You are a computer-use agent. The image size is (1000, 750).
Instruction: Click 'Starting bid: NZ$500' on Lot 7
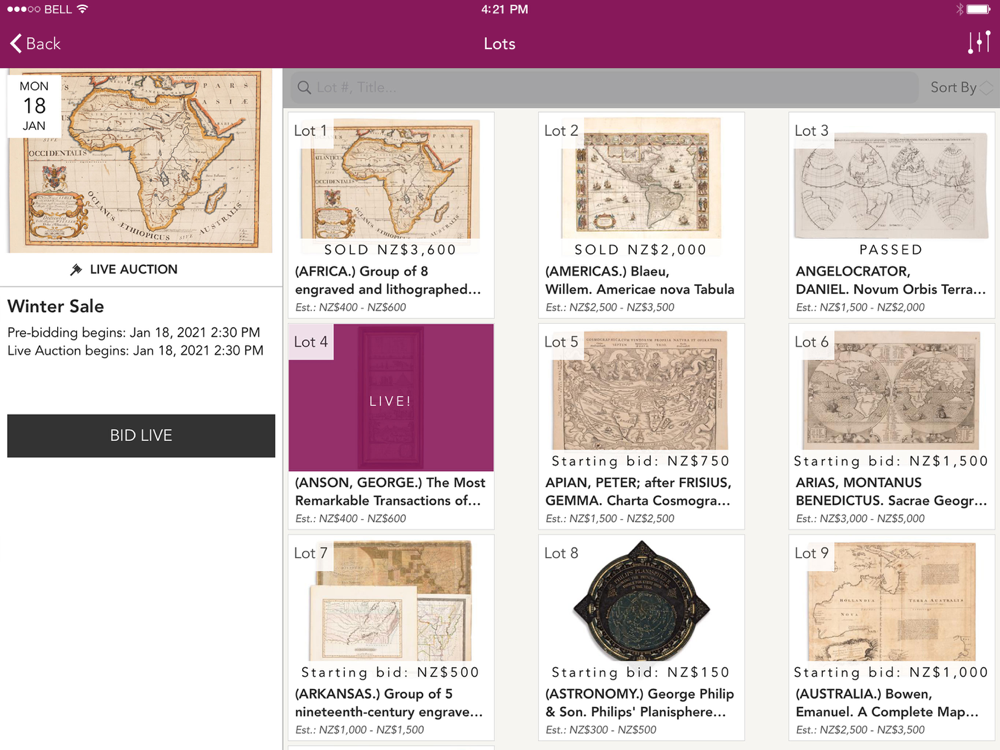point(390,672)
